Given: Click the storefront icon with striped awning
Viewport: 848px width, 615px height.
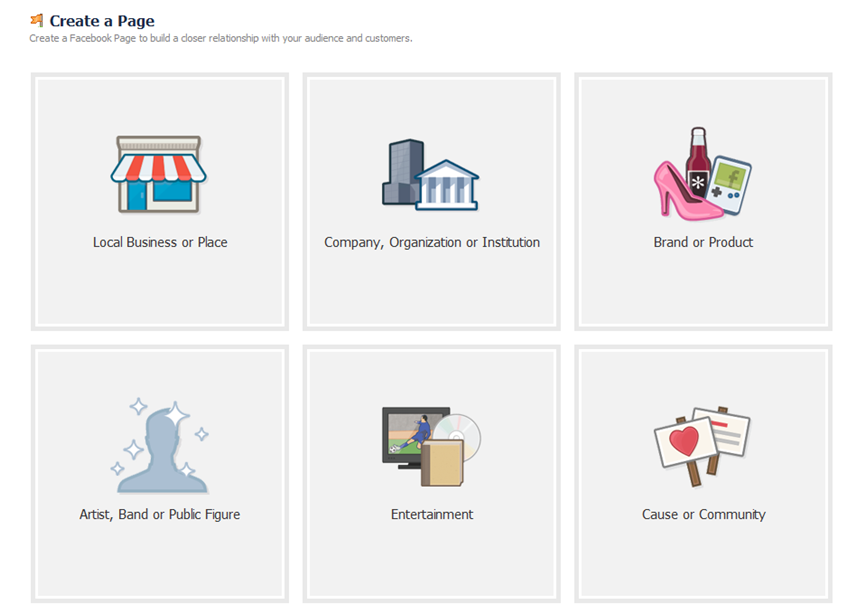Looking at the screenshot, I should pos(158,174).
